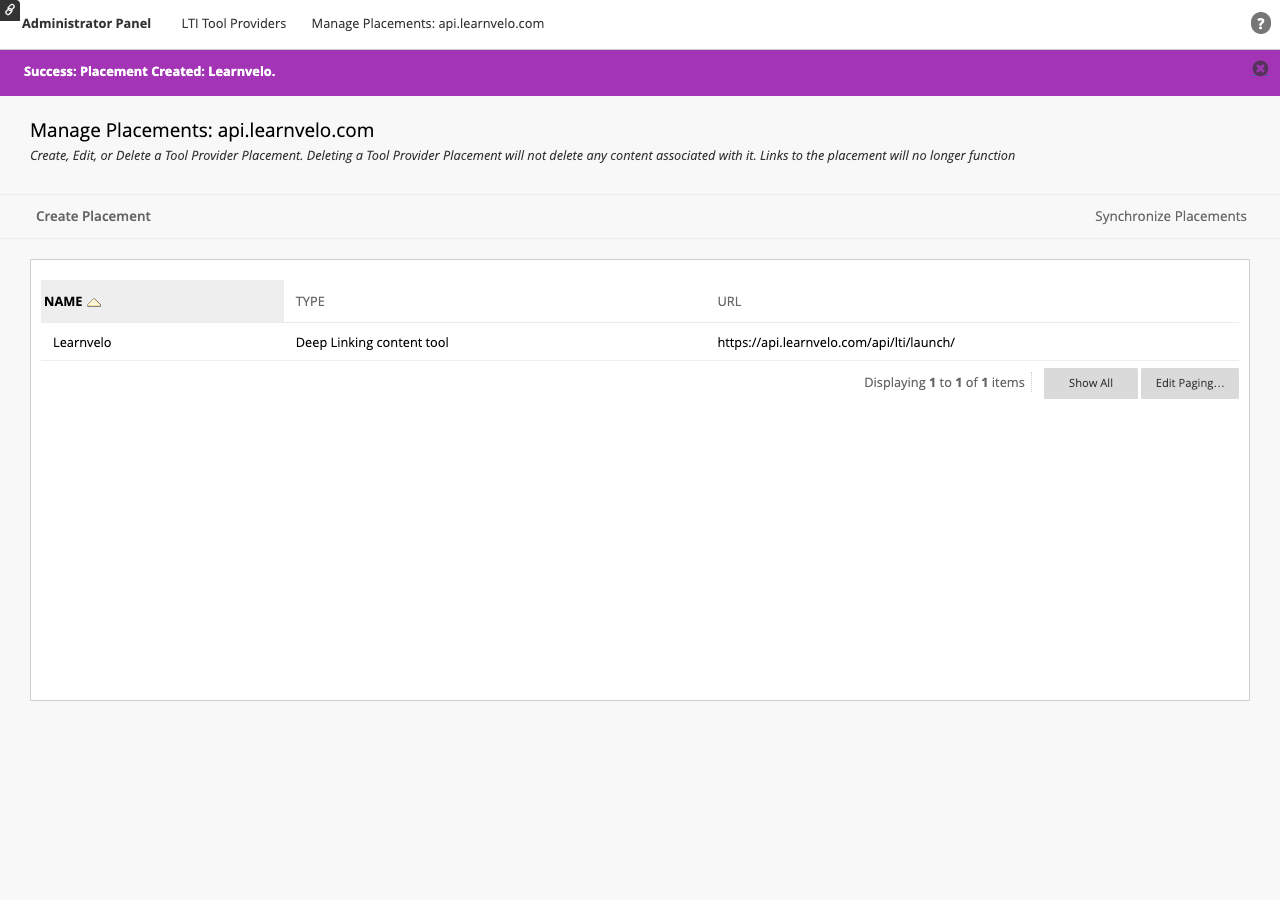Click the api.learnvelo.com launch URL cell
This screenshot has width=1280, height=900.
[836, 342]
